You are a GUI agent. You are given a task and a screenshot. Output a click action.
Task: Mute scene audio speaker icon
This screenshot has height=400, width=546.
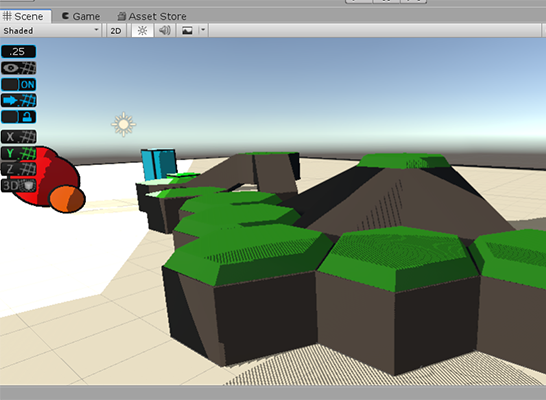[x=164, y=31]
